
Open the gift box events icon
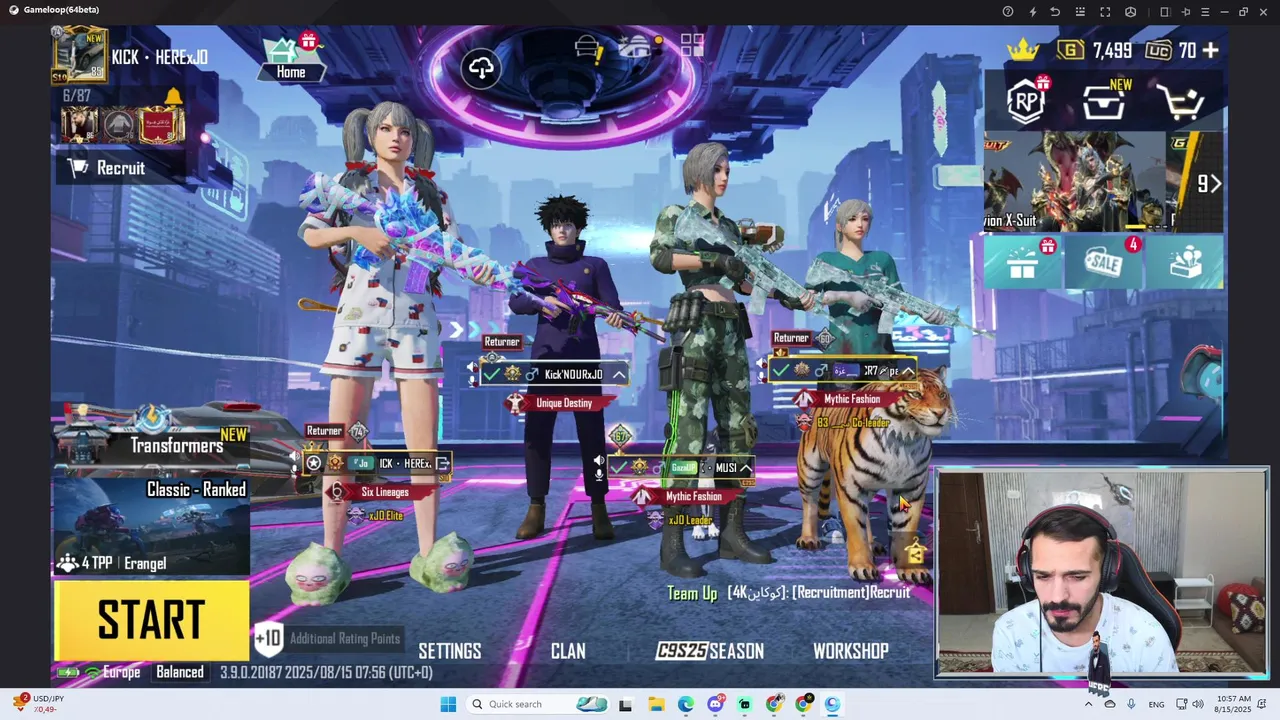[1024, 262]
